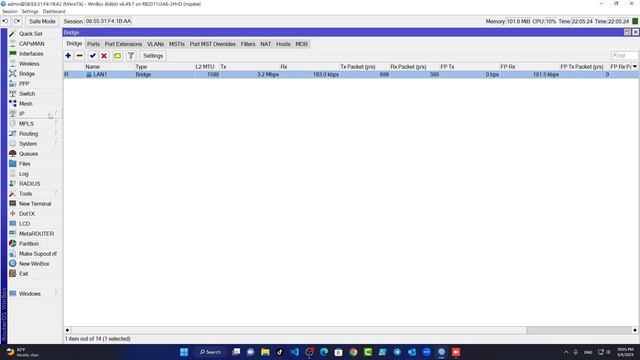Open Files in sidebar

[24, 164]
